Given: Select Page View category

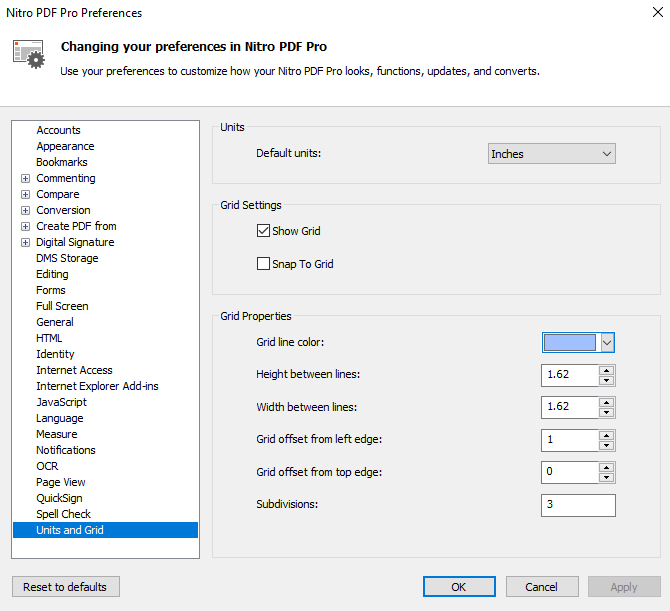Looking at the screenshot, I should [x=61, y=482].
